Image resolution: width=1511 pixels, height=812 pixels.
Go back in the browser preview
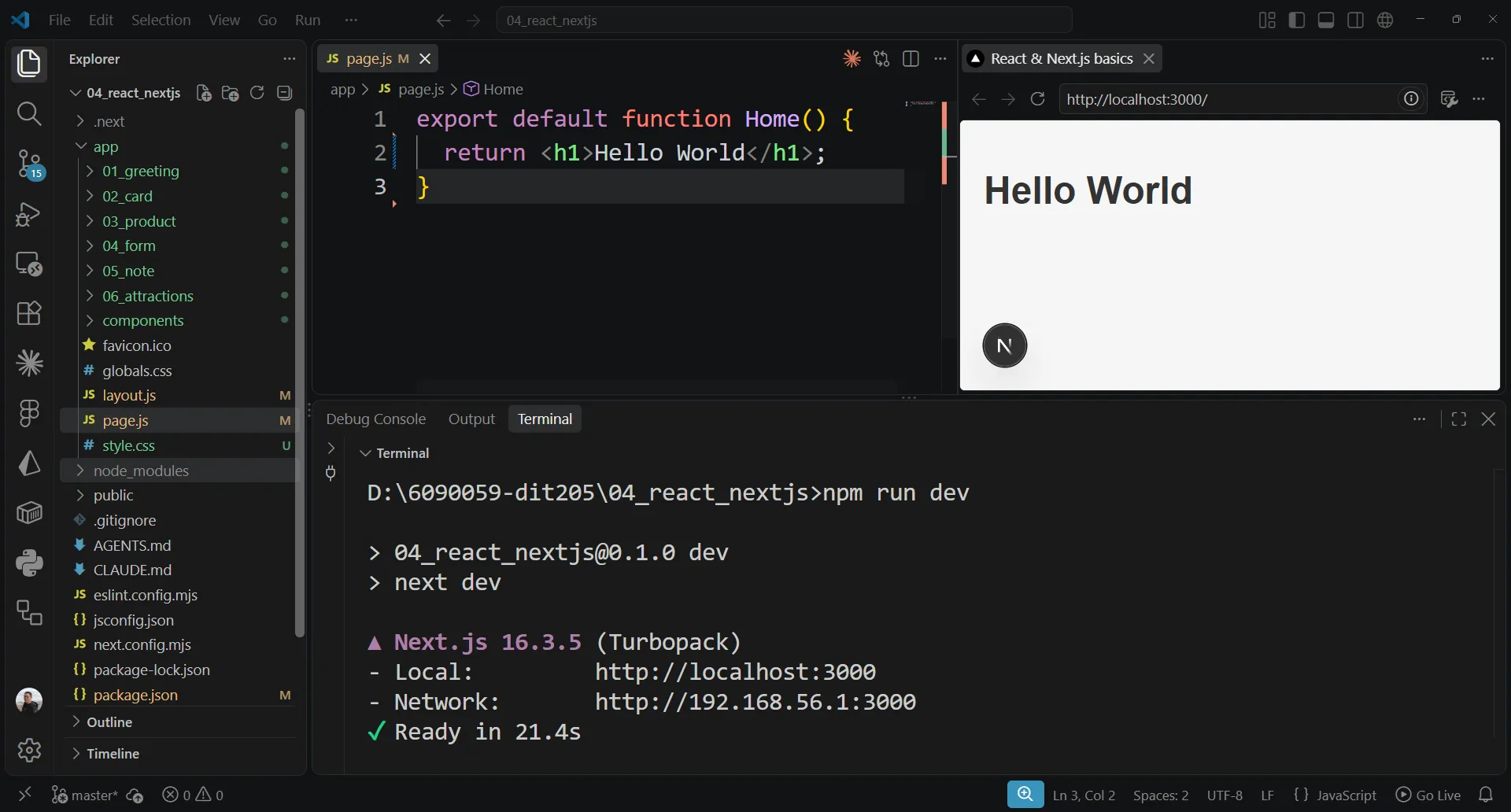point(978,98)
